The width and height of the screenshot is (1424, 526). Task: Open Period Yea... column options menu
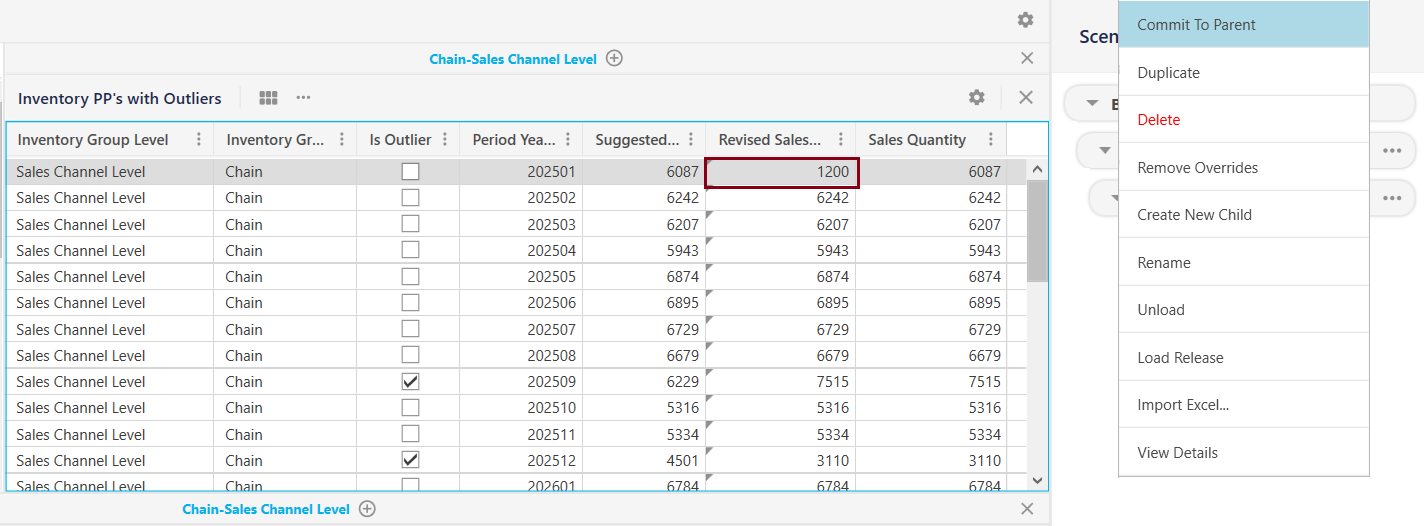point(568,140)
